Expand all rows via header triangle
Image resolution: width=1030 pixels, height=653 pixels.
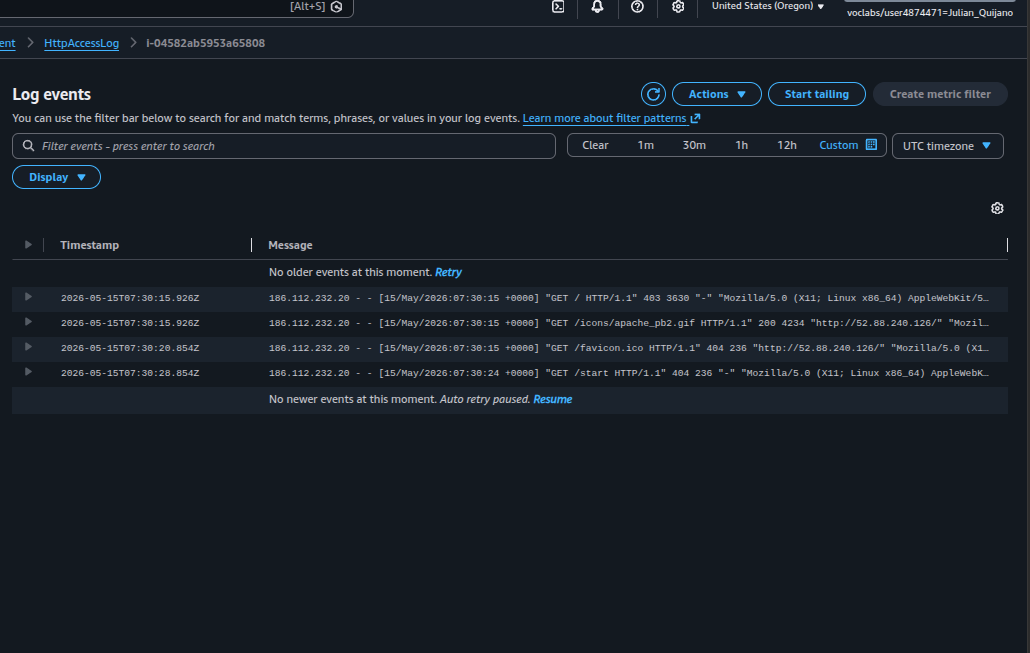click(28, 244)
